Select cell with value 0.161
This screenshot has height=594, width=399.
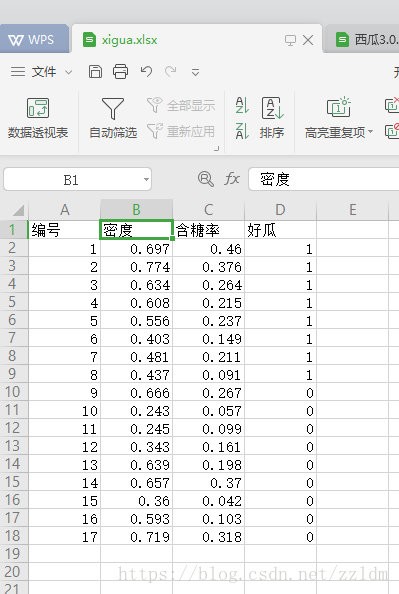(x=208, y=447)
